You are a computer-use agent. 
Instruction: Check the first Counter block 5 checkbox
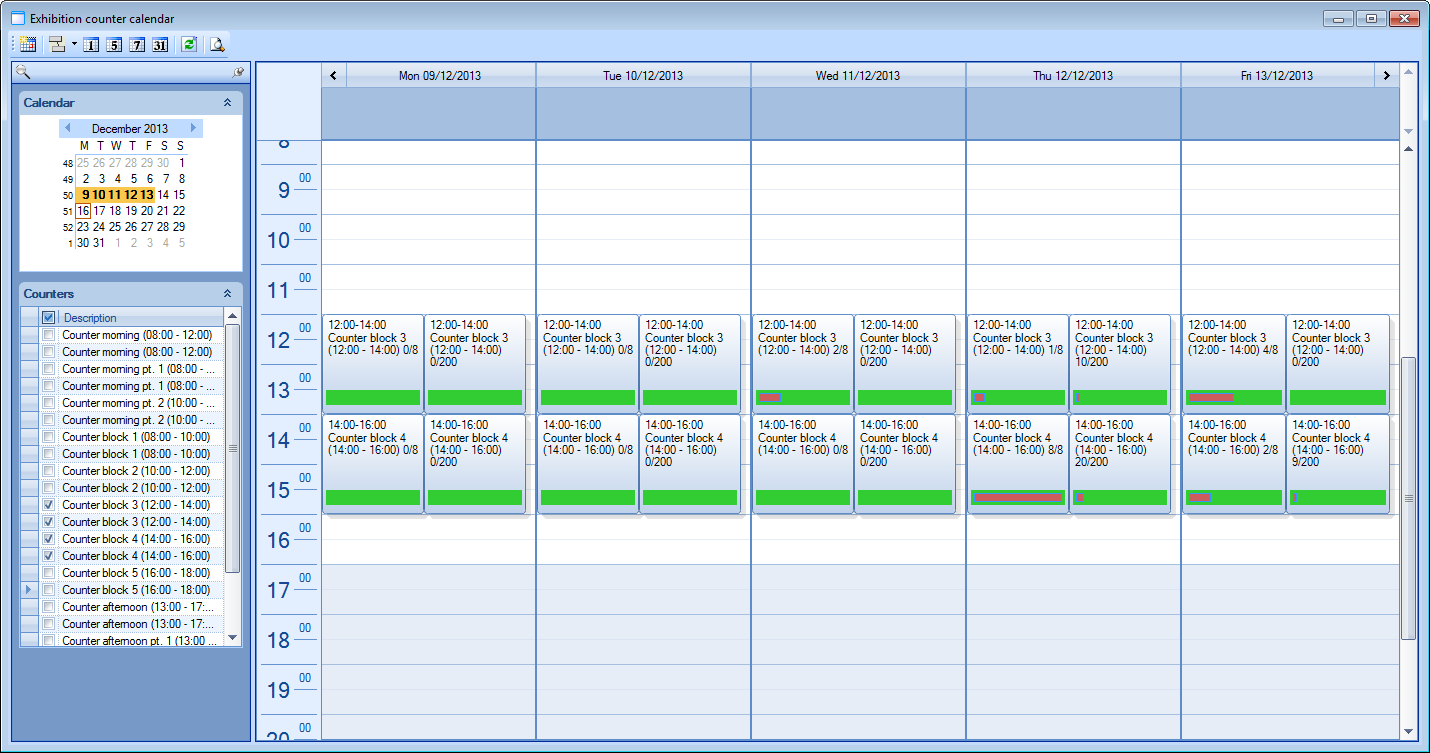pos(48,573)
